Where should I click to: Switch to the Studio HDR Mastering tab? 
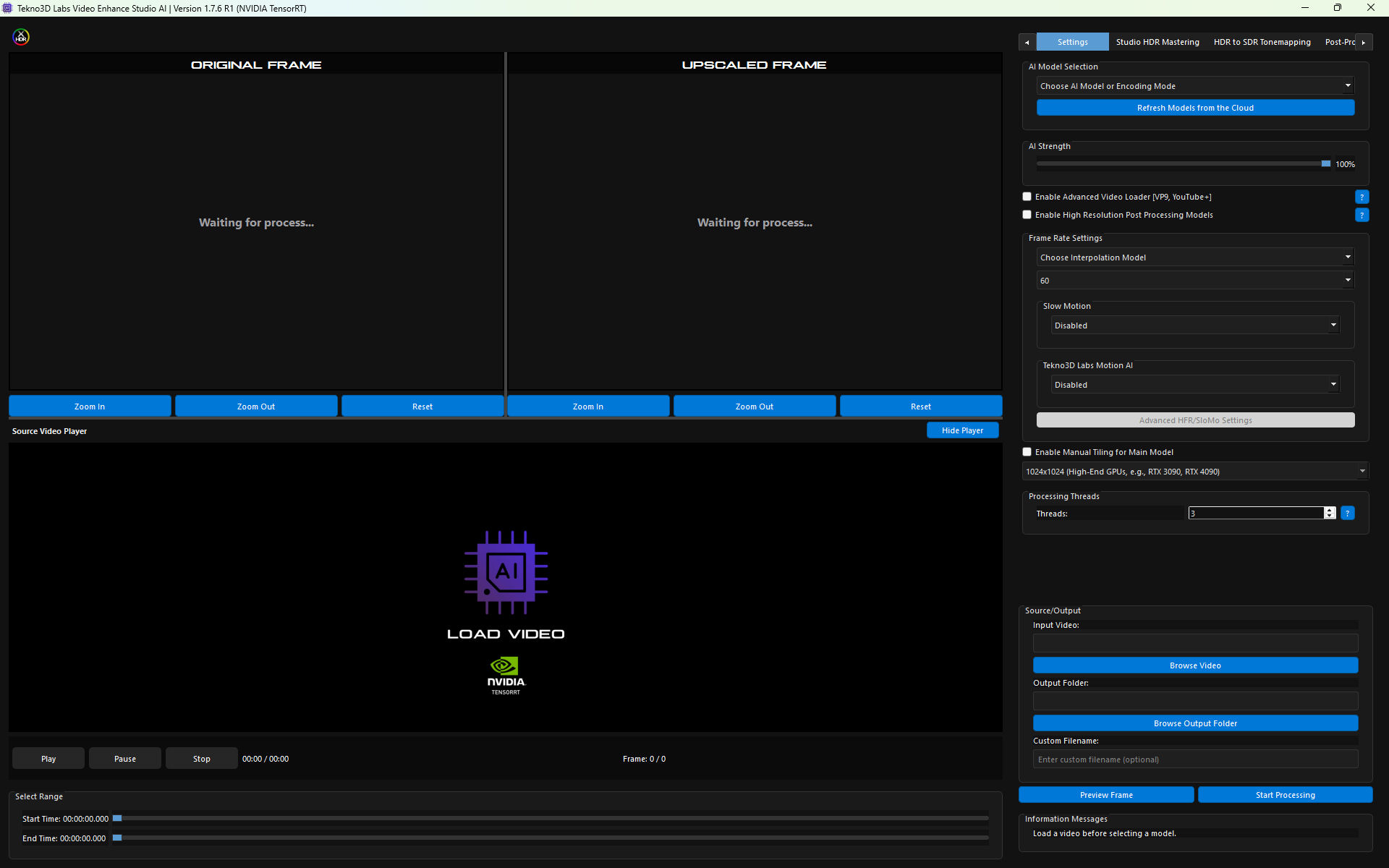coord(1157,42)
